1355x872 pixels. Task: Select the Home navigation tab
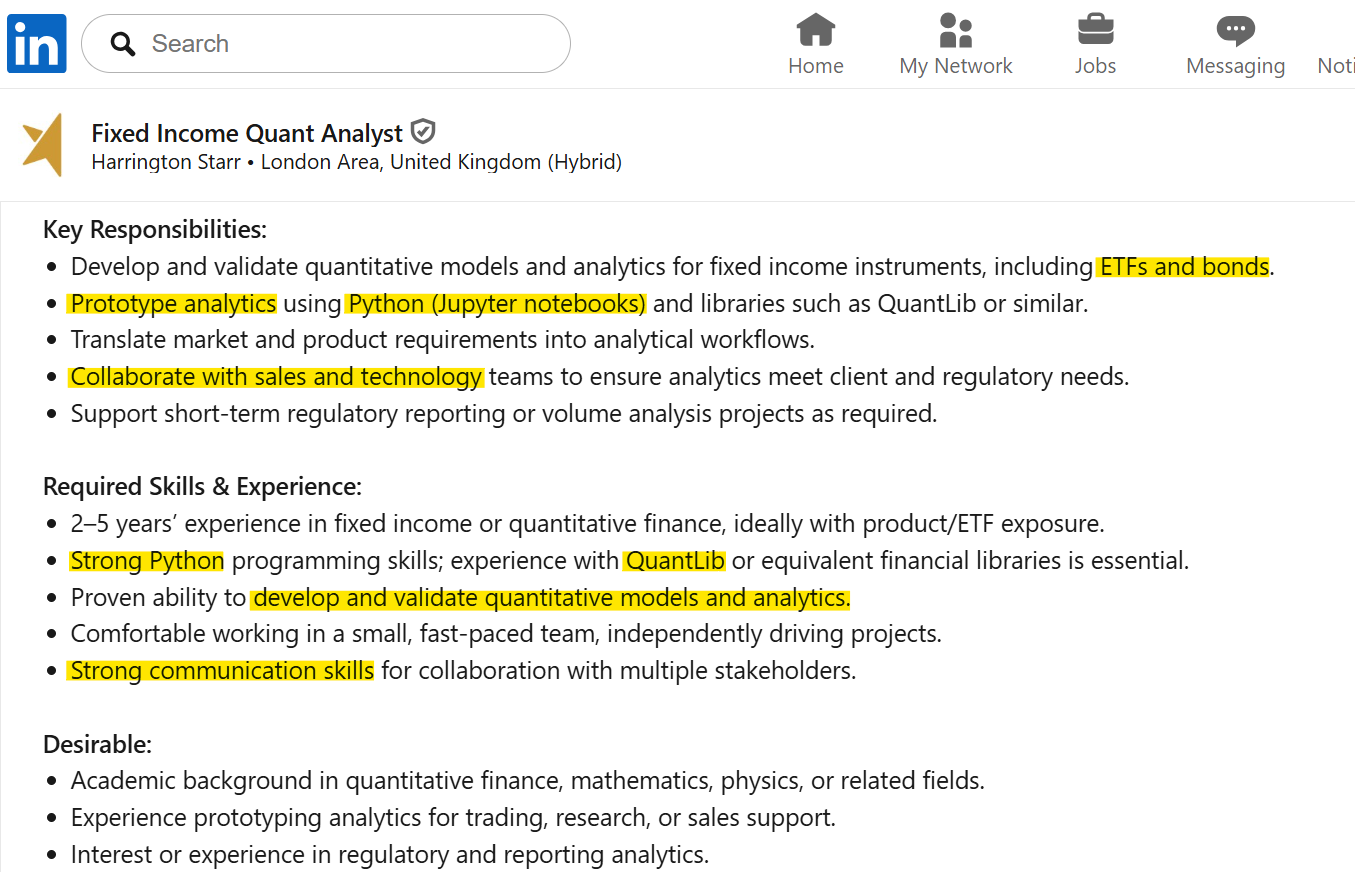coord(815,65)
